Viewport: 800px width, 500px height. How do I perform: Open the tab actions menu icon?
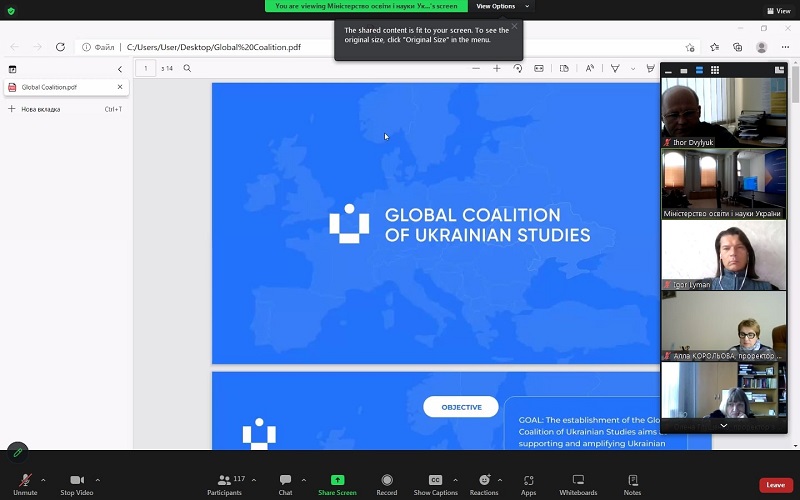[x=12, y=69]
